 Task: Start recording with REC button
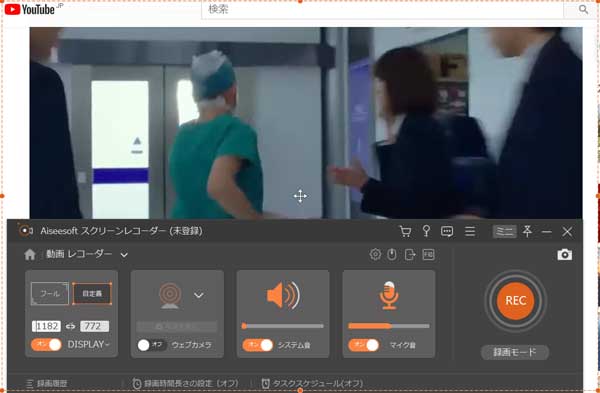click(515, 301)
